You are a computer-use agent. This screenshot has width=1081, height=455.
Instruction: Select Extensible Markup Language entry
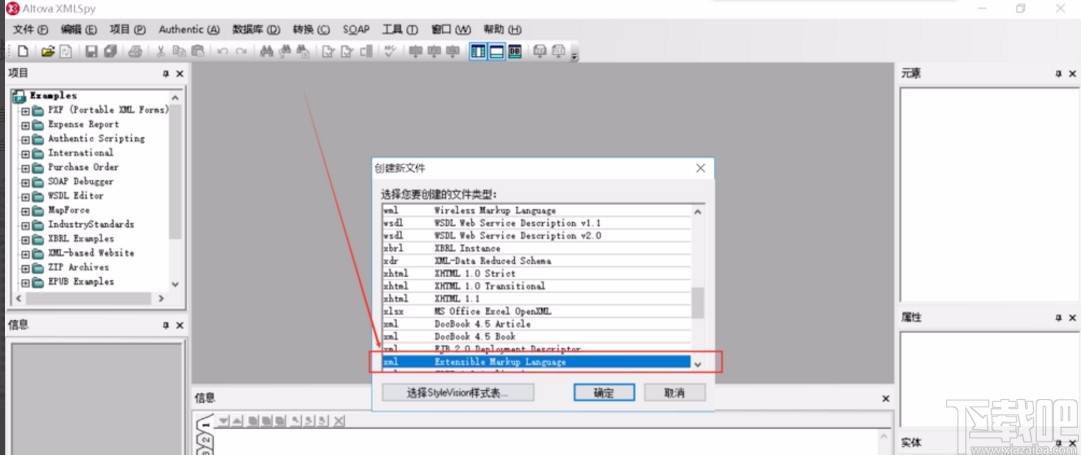pyautogui.click(x=536, y=362)
